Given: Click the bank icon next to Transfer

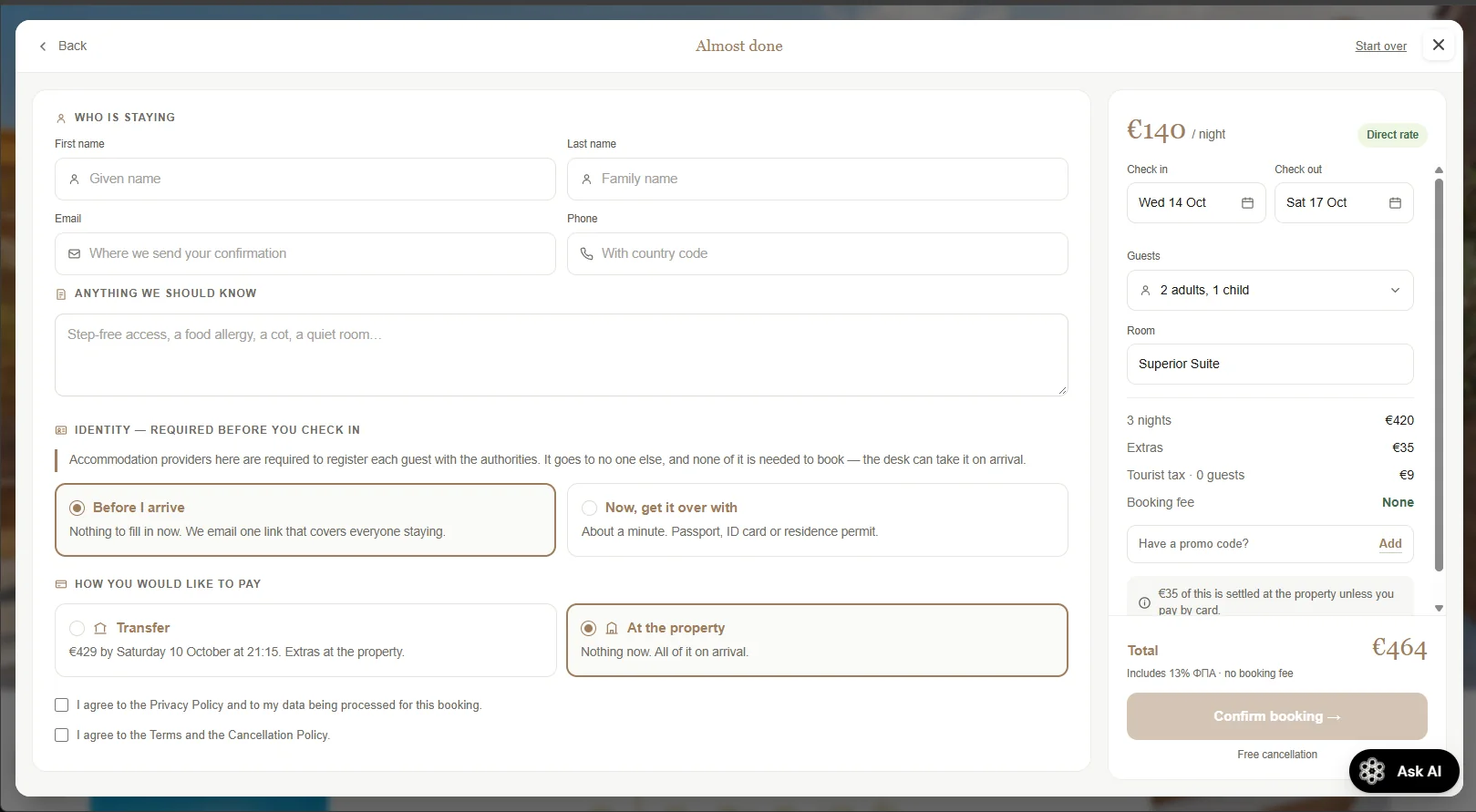Looking at the screenshot, I should 100,628.
